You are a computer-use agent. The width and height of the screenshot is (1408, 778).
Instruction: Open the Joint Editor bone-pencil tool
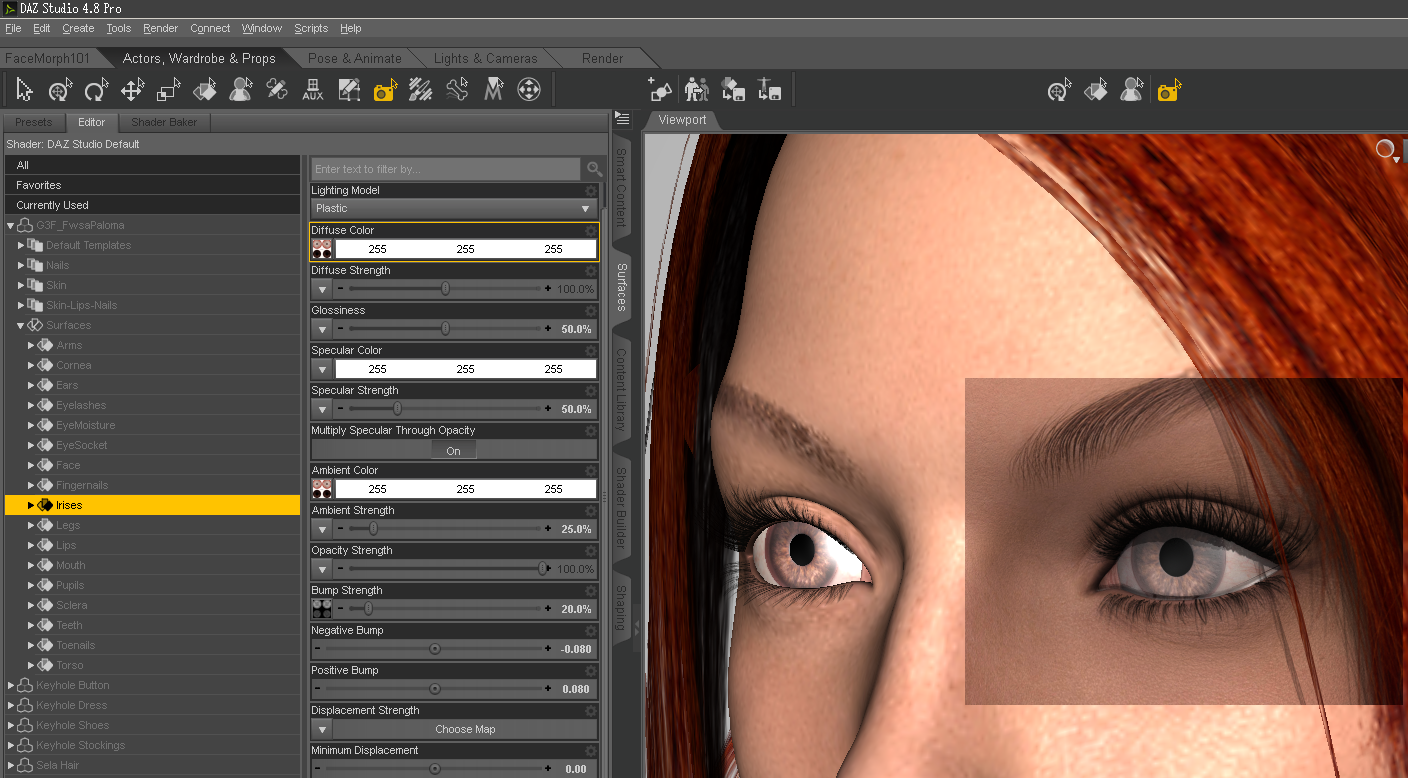point(276,90)
